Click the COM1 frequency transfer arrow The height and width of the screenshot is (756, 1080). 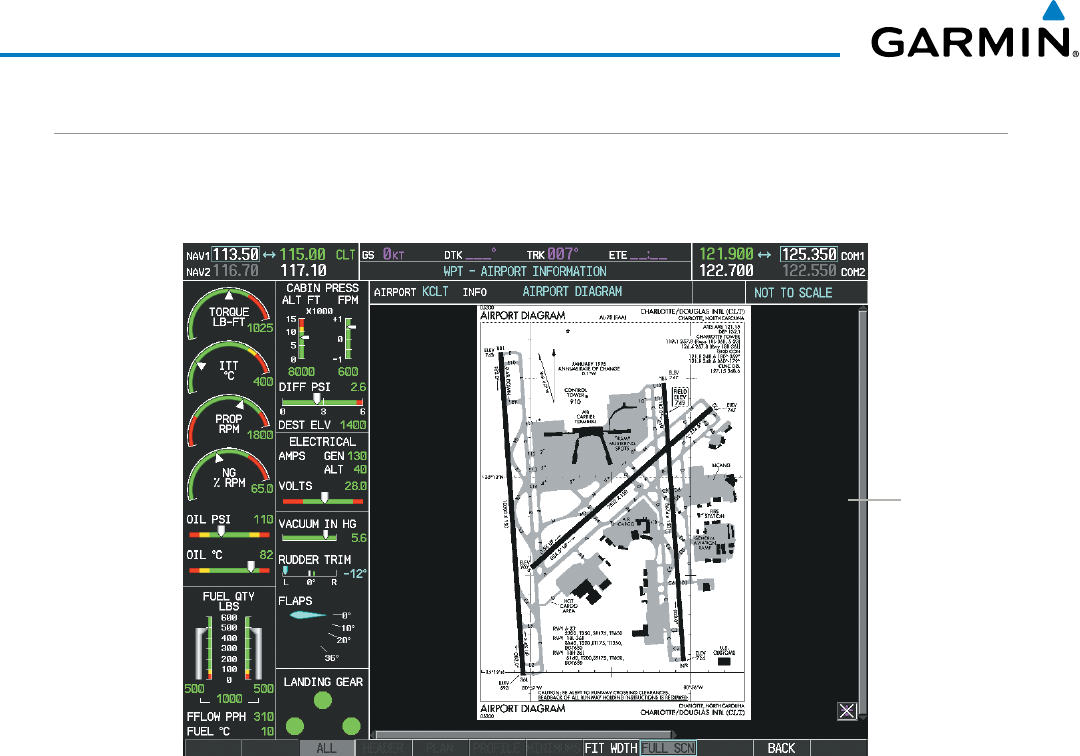765,255
